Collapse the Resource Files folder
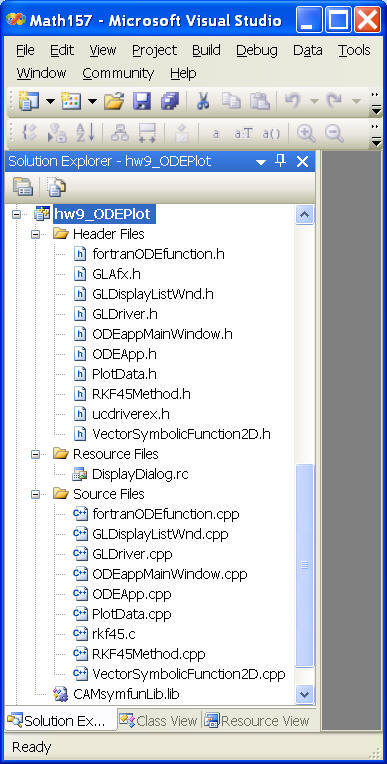 point(36,454)
